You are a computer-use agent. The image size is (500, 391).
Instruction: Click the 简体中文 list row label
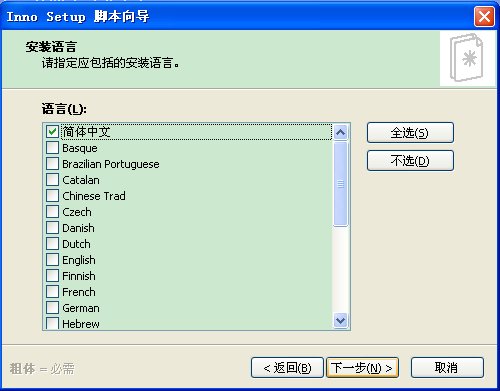[86, 132]
